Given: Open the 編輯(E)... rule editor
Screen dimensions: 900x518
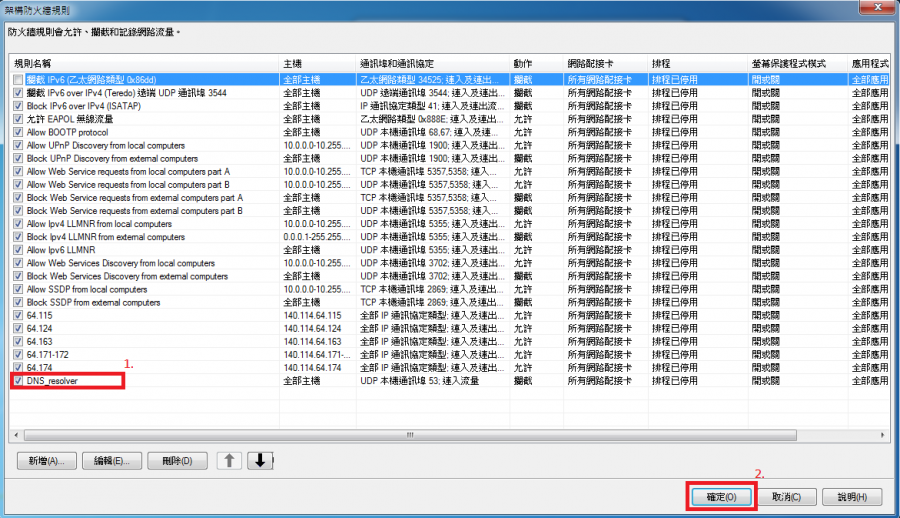Looking at the screenshot, I should tap(111, 461).
